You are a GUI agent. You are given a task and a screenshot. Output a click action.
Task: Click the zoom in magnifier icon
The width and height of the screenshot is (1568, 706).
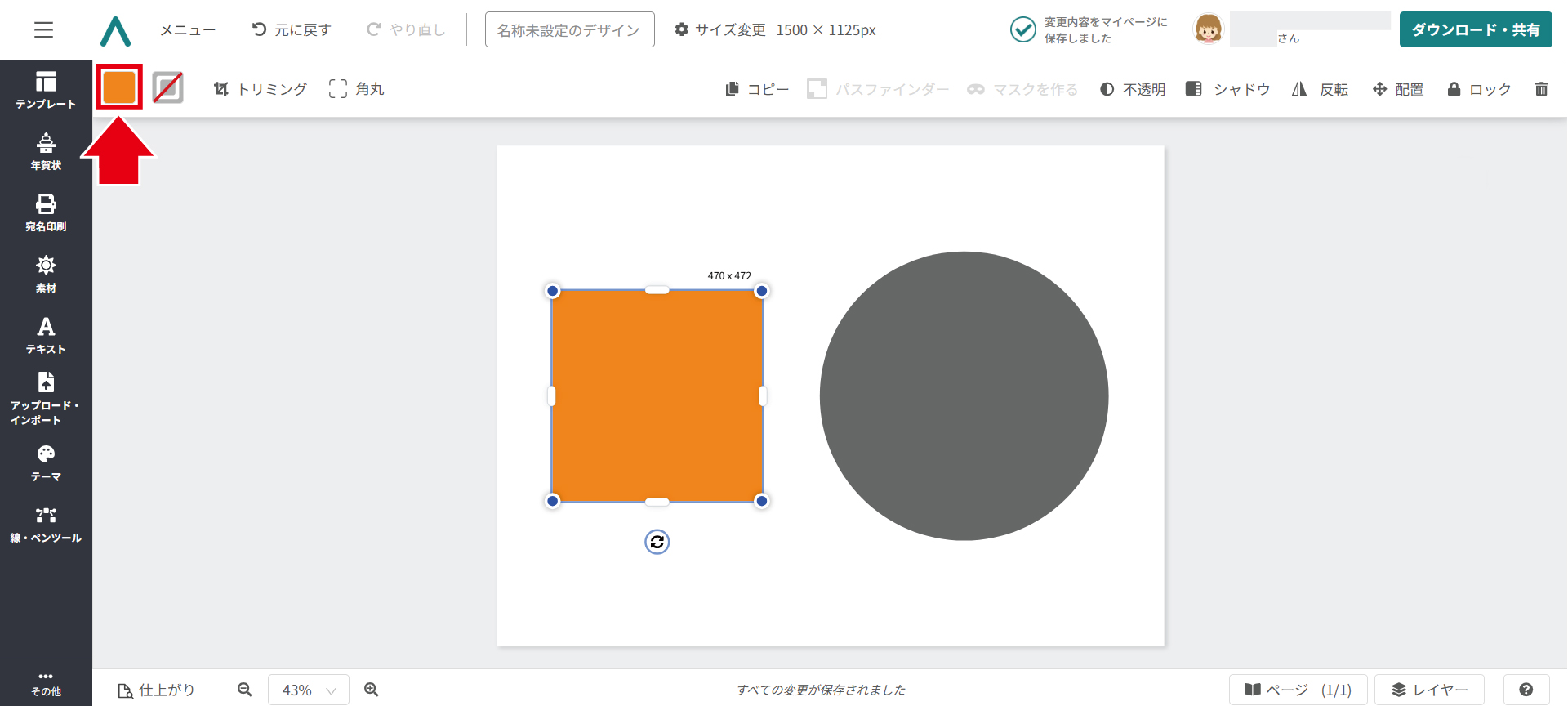tap(372, 690)
